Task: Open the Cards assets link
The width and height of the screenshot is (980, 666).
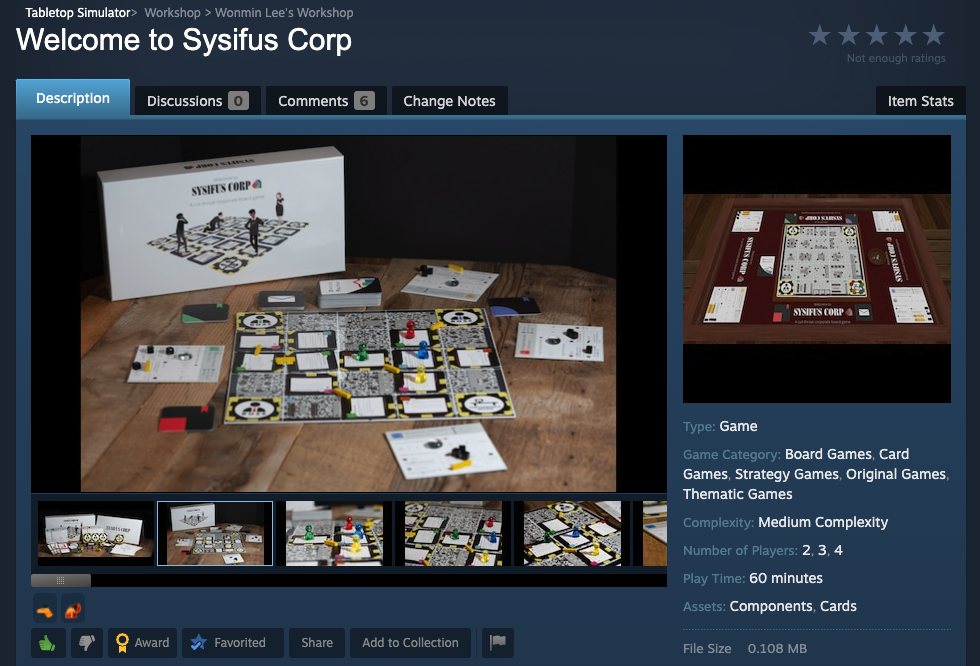Action: [838, 606]
